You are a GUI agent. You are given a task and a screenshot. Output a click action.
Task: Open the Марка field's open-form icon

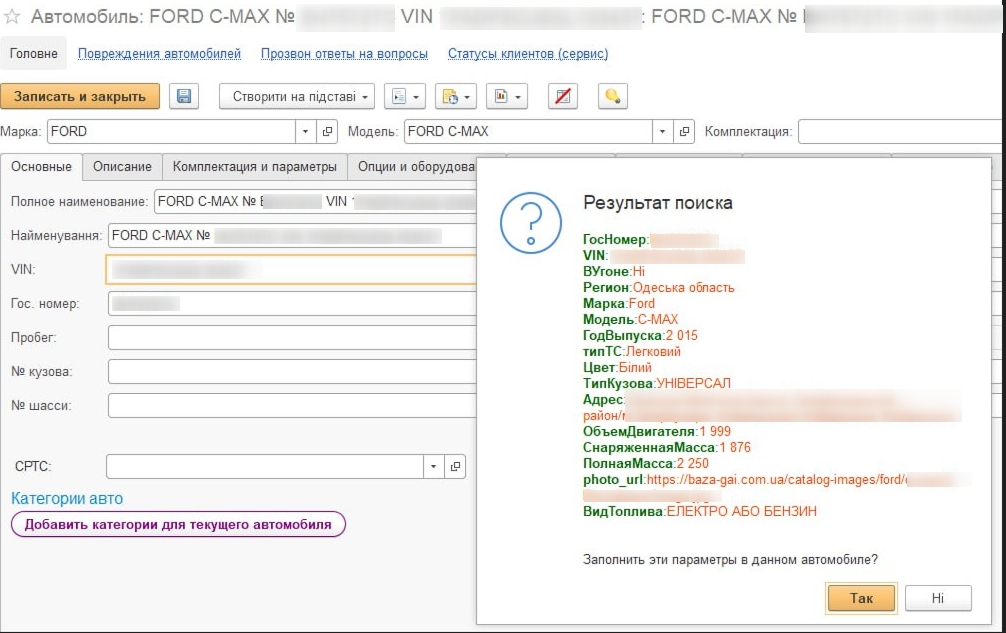click(327, 131)
